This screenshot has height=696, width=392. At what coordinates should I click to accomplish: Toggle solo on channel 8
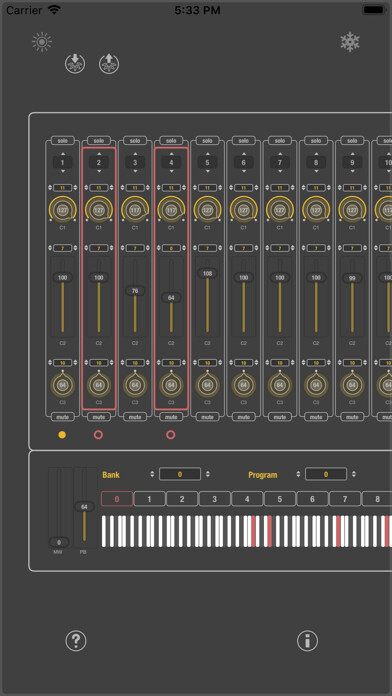pos(316,140)
